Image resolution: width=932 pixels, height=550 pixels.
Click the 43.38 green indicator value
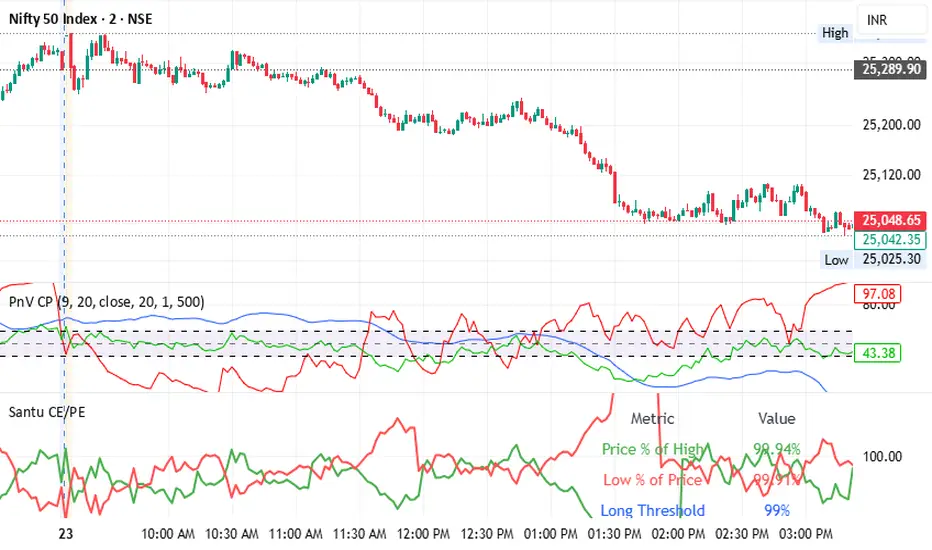pos(878,353)
